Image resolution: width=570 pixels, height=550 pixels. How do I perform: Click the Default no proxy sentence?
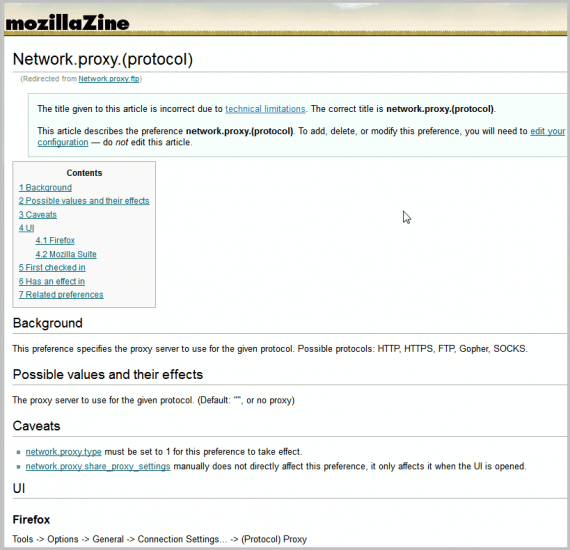click(246, 400)
